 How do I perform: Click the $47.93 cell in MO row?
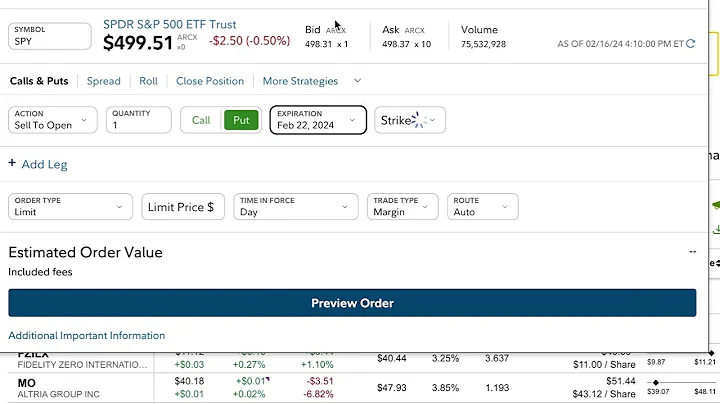[x=392, y=388]
